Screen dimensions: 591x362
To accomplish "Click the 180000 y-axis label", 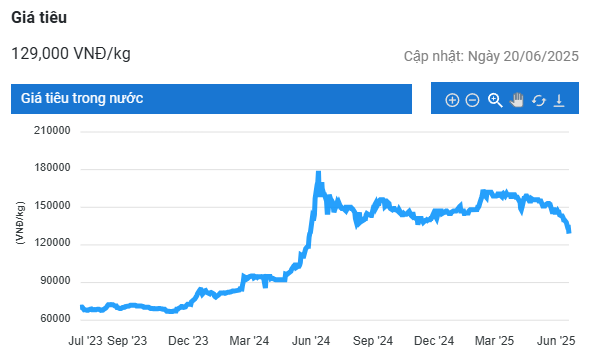I will point(52,167).
